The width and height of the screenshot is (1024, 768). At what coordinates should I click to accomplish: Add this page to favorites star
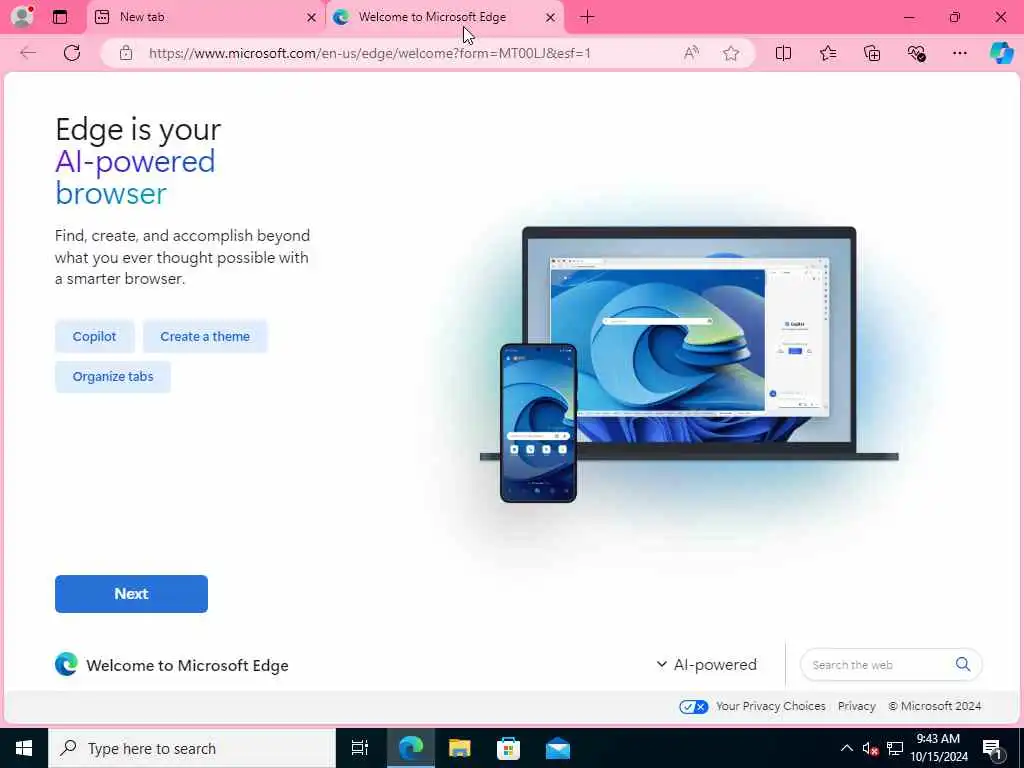(x=731, y=53)
